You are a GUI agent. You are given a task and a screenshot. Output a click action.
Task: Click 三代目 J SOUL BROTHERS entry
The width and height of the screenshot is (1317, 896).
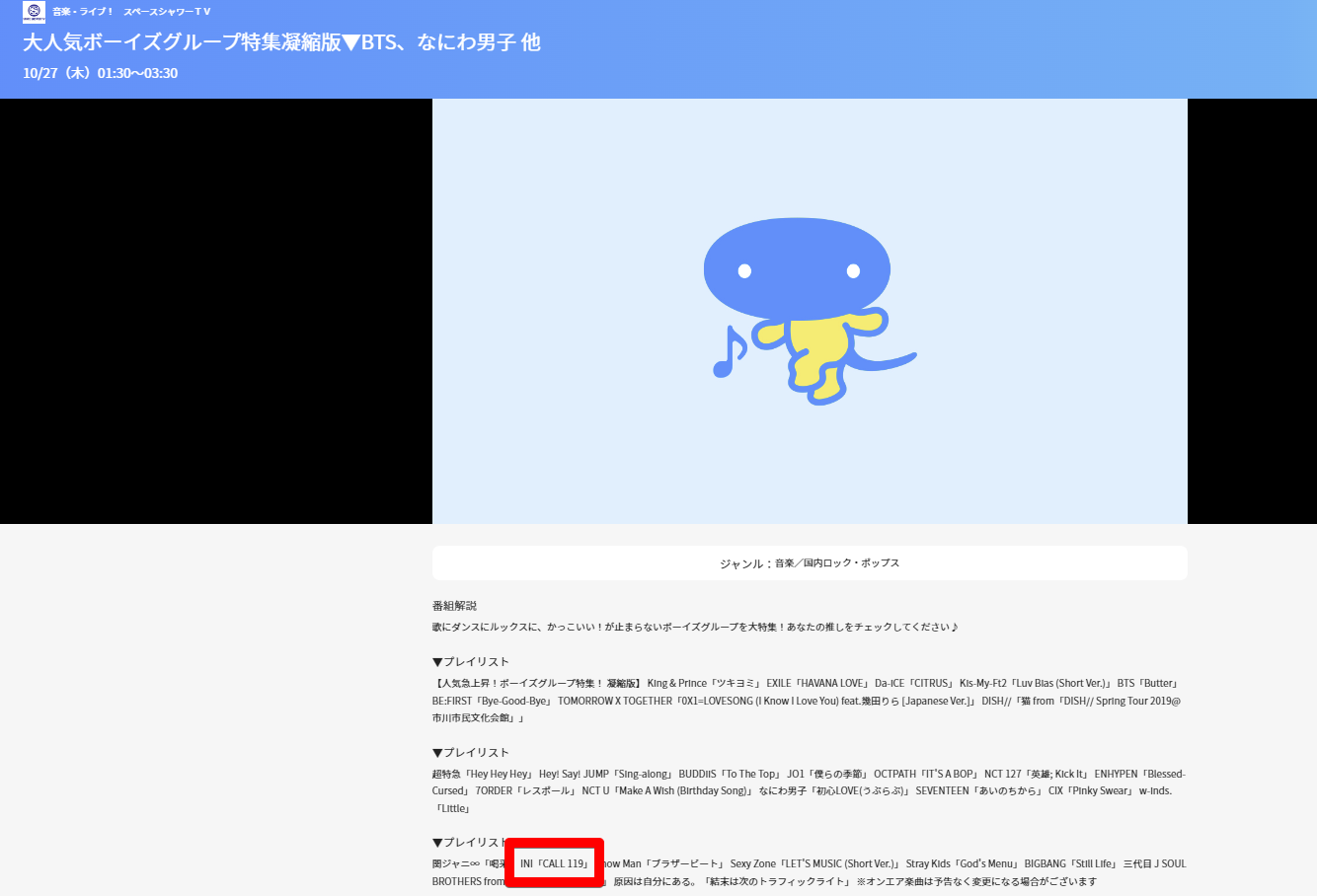pos(1154,864)
